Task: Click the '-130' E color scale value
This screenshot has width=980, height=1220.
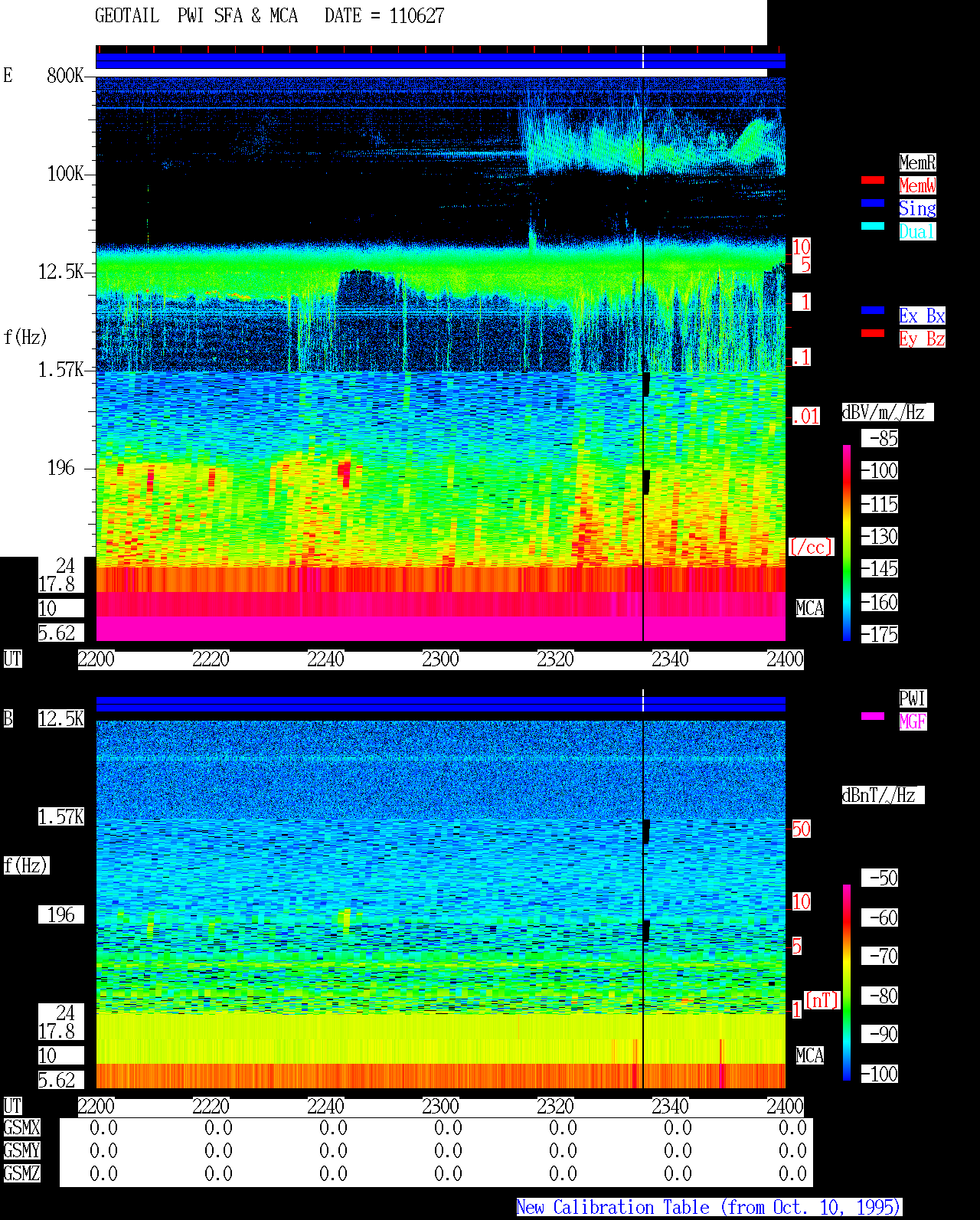Action: (x=880, y=536)
